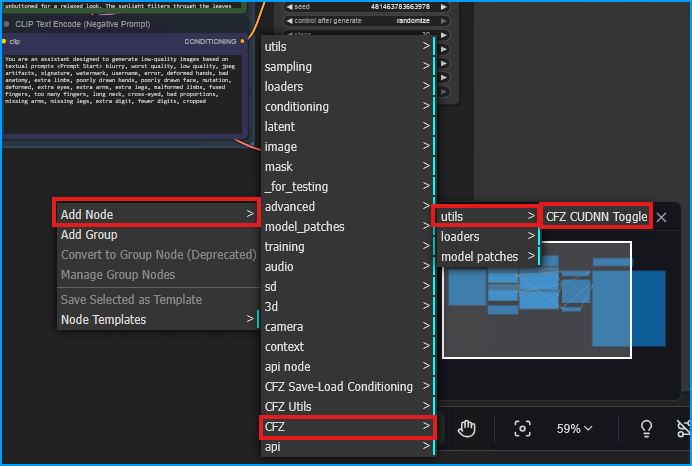
Task: Open model patches submenu under CFZ
Action: pyautogui.click(x=487, y=256)
